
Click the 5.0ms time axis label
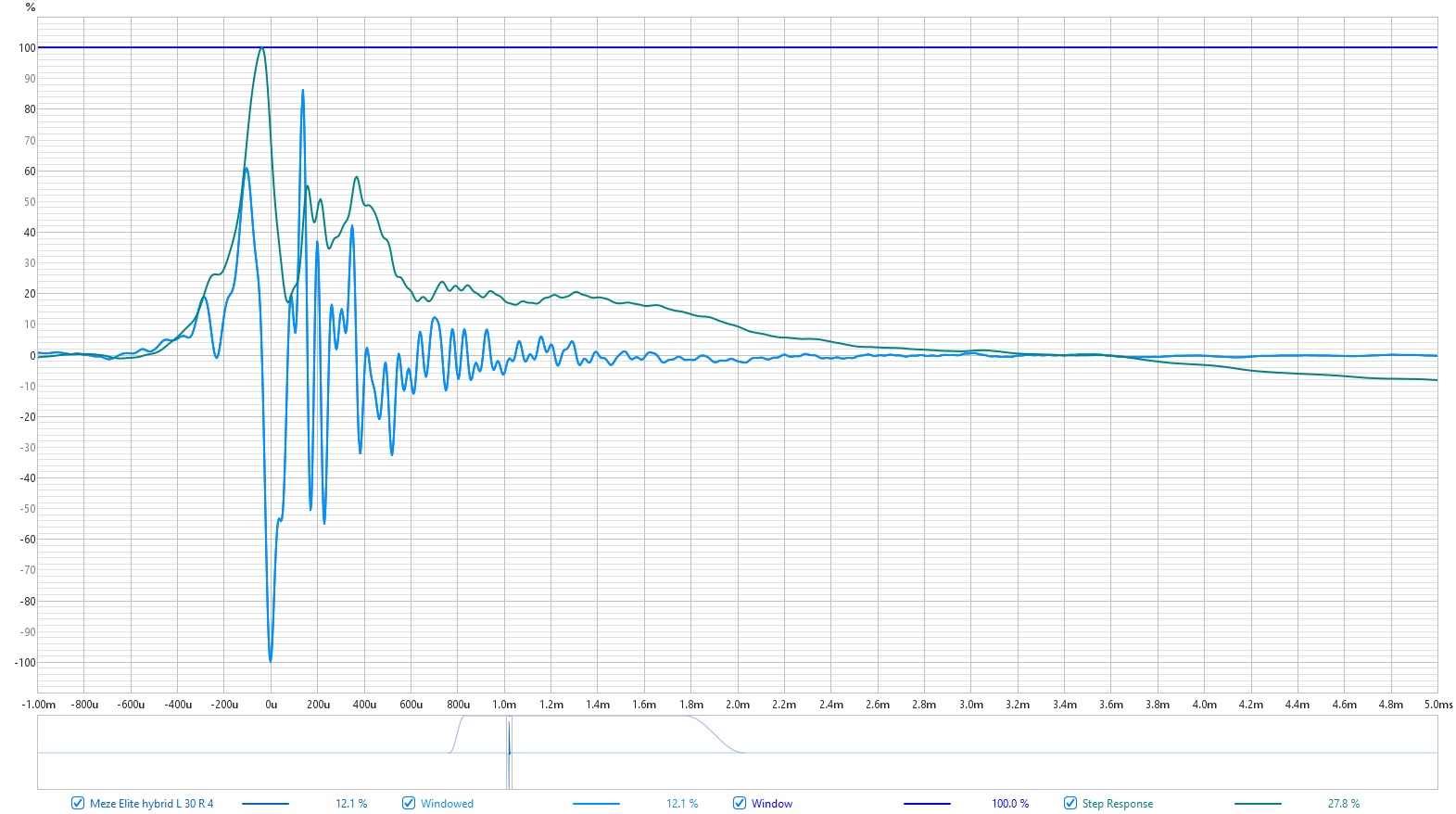click(x=1438, y=705)
